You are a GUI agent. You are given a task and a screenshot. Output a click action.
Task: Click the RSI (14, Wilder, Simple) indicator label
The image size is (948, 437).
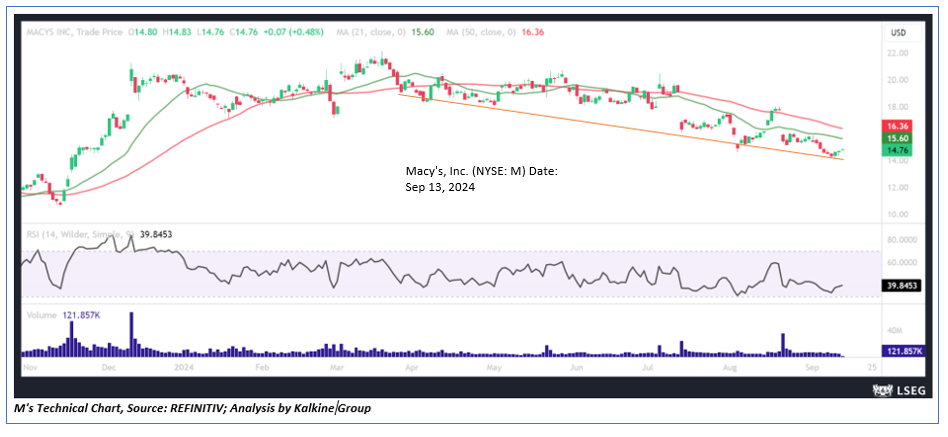click(80, 235)
